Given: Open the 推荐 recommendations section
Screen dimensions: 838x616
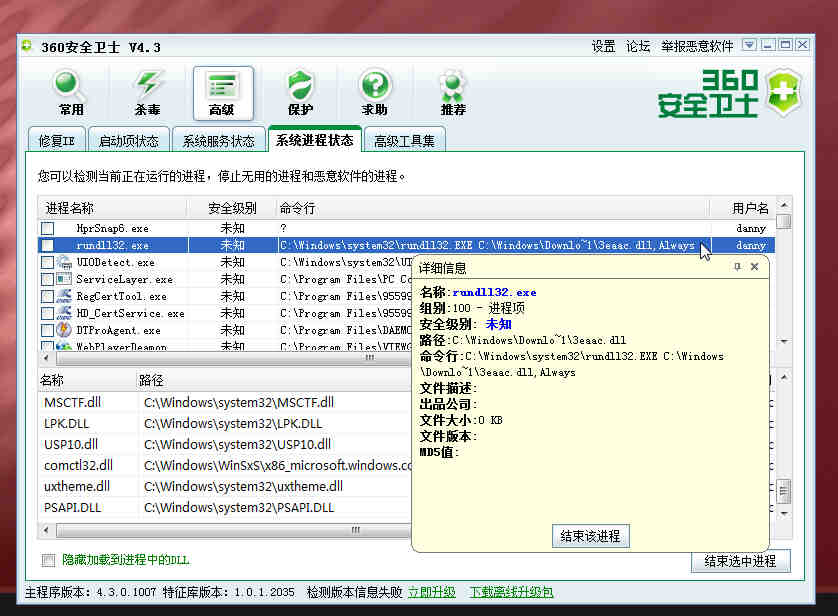Looking at the screenshot, I should click(453, 93).
